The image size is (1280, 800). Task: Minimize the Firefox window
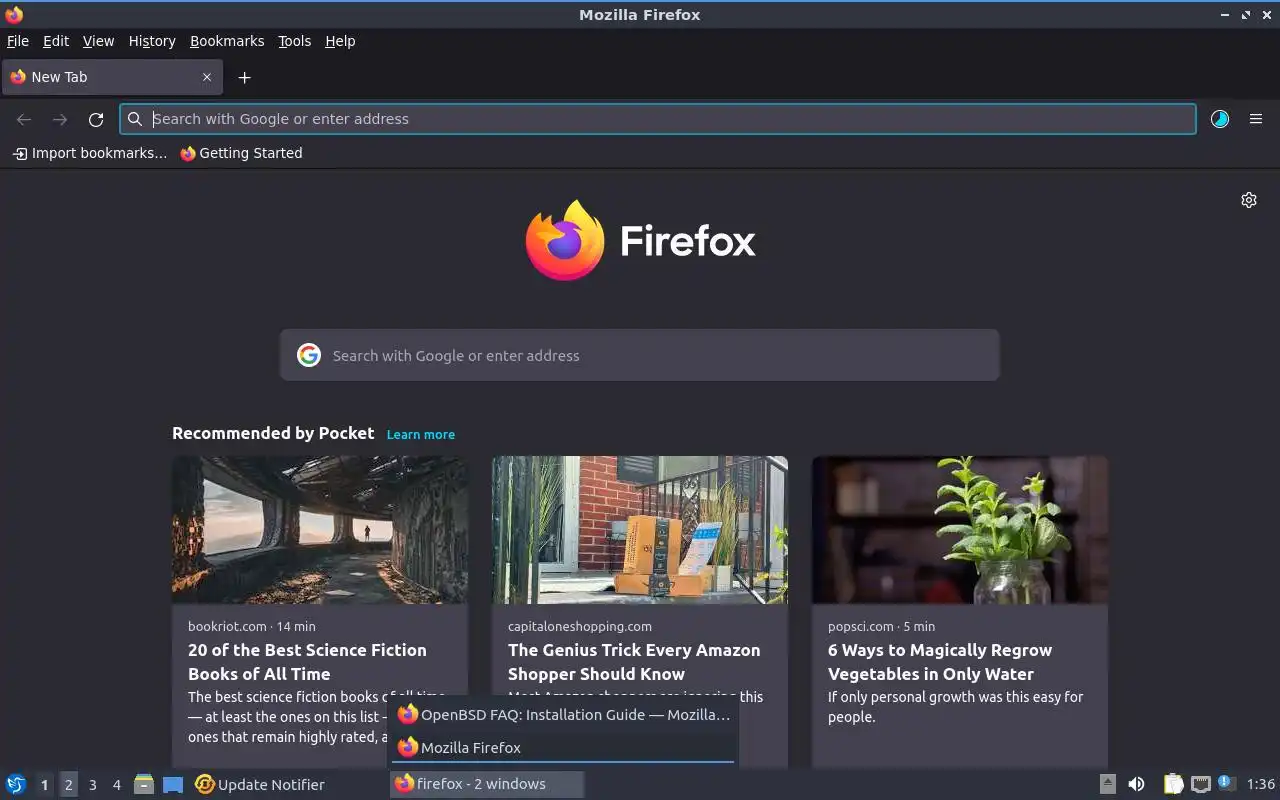(1225, 15)
